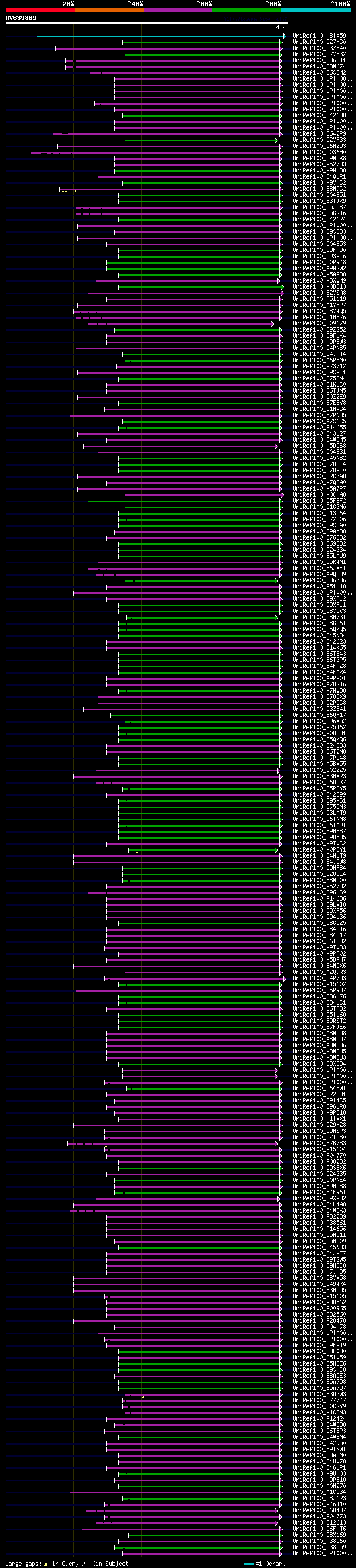Open the UniRef100_Q2VF32 entry

pyautogui.click(x=319, y=54)
